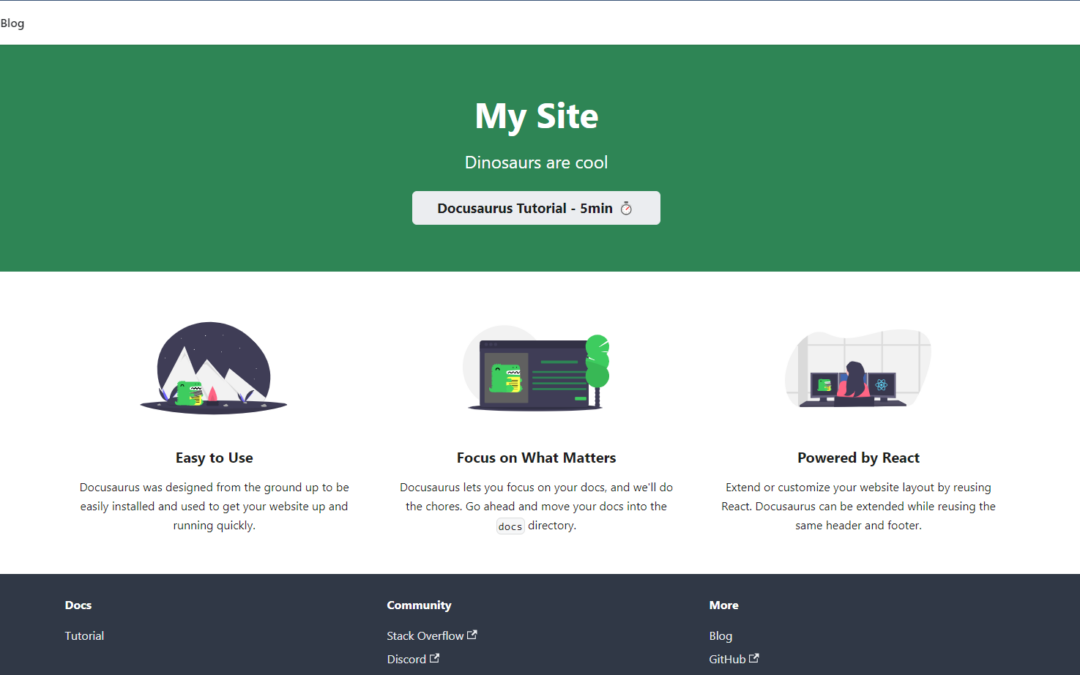The height and width of the screenshot is (675, 1080).
Task: Click the Powered by React heading
Action: (x=858, y=458)
